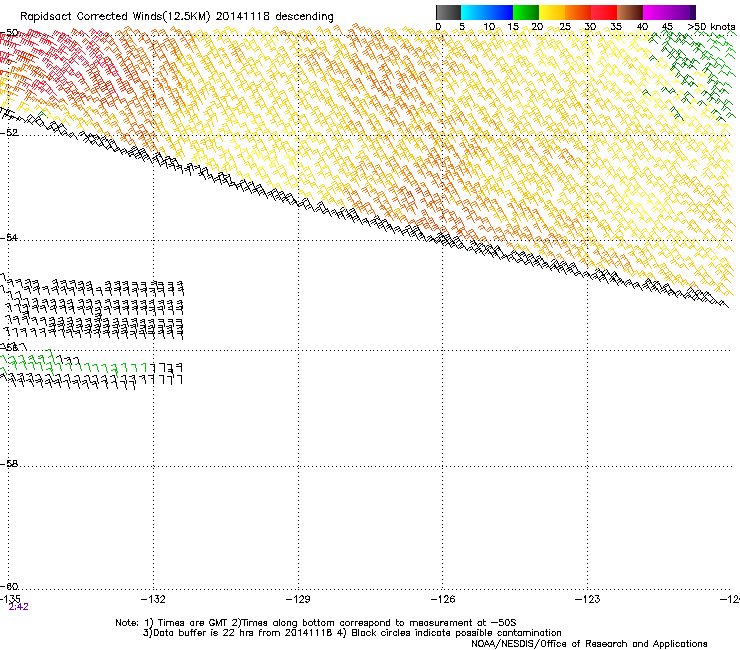Click the '-52' latitude axis label
Viewport: 740px width, 650px height.
[9, 133]
